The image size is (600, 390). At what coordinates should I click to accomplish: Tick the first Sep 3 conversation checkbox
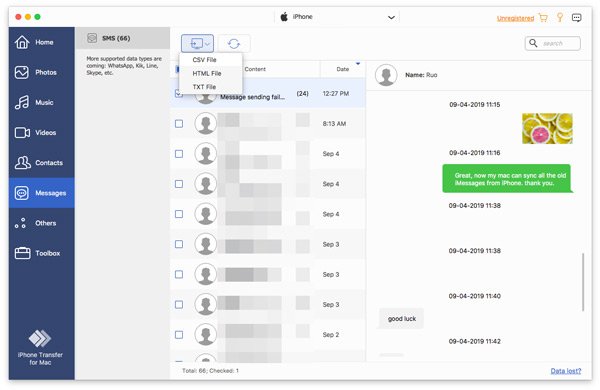point(179,244)
